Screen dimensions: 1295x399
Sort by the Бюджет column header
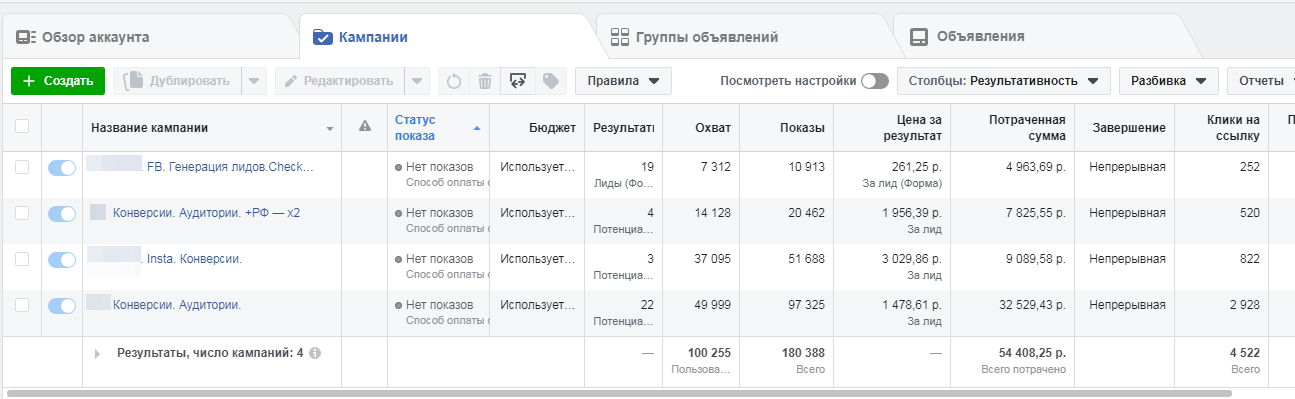coord(537,127)
